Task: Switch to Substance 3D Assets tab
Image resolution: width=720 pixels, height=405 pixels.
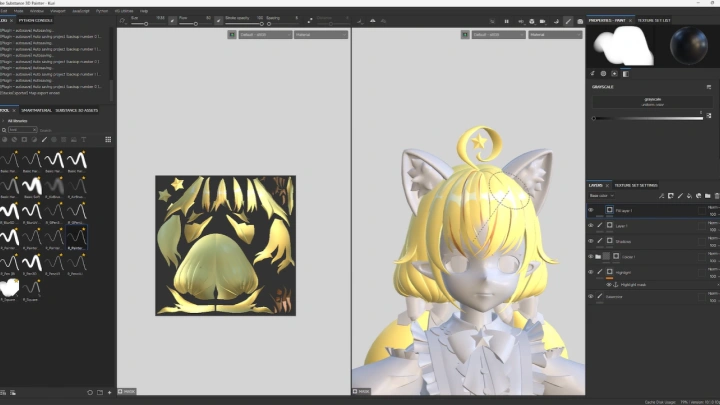Action: coord(77,110)
